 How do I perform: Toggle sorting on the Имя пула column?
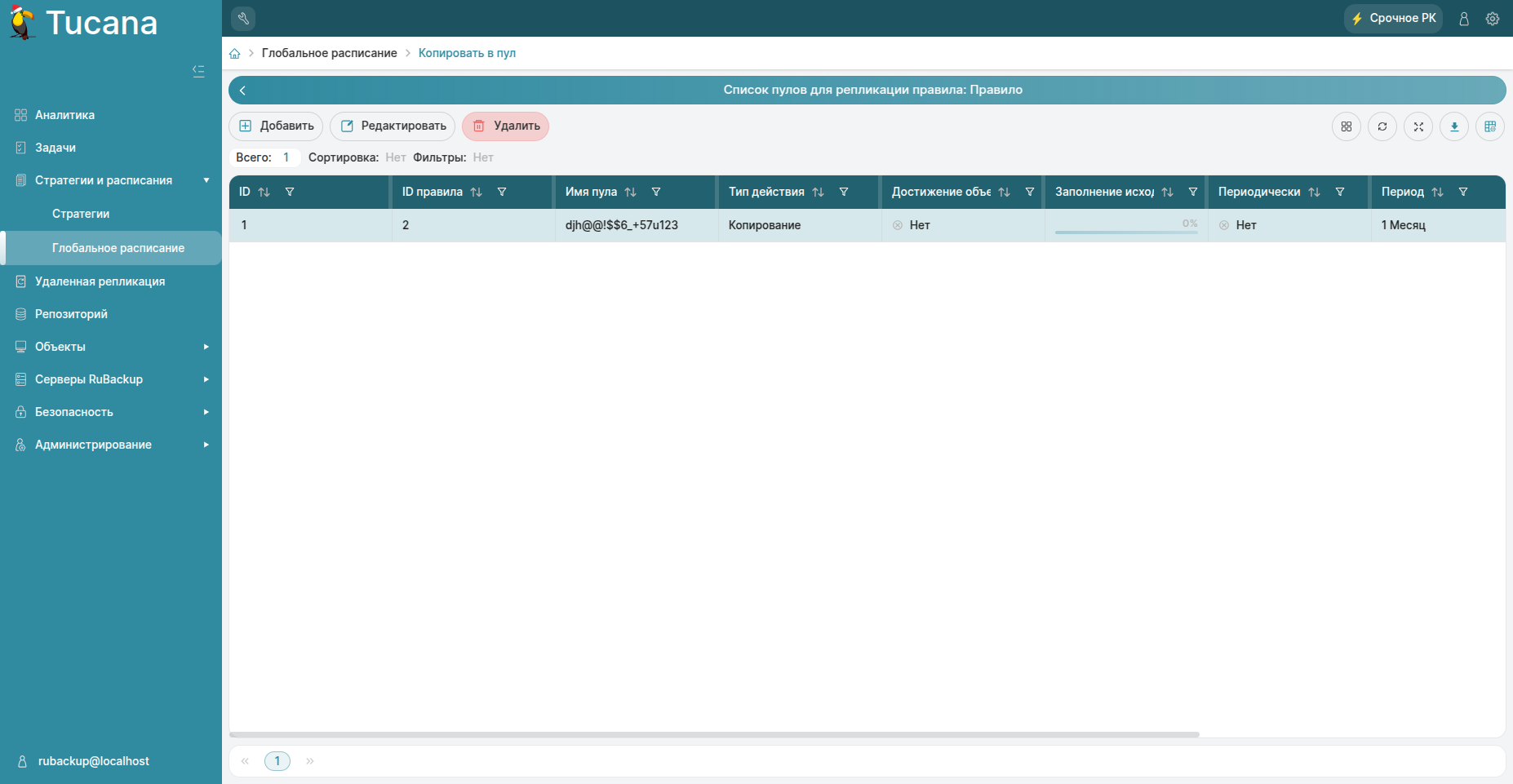tap(629, 192)
